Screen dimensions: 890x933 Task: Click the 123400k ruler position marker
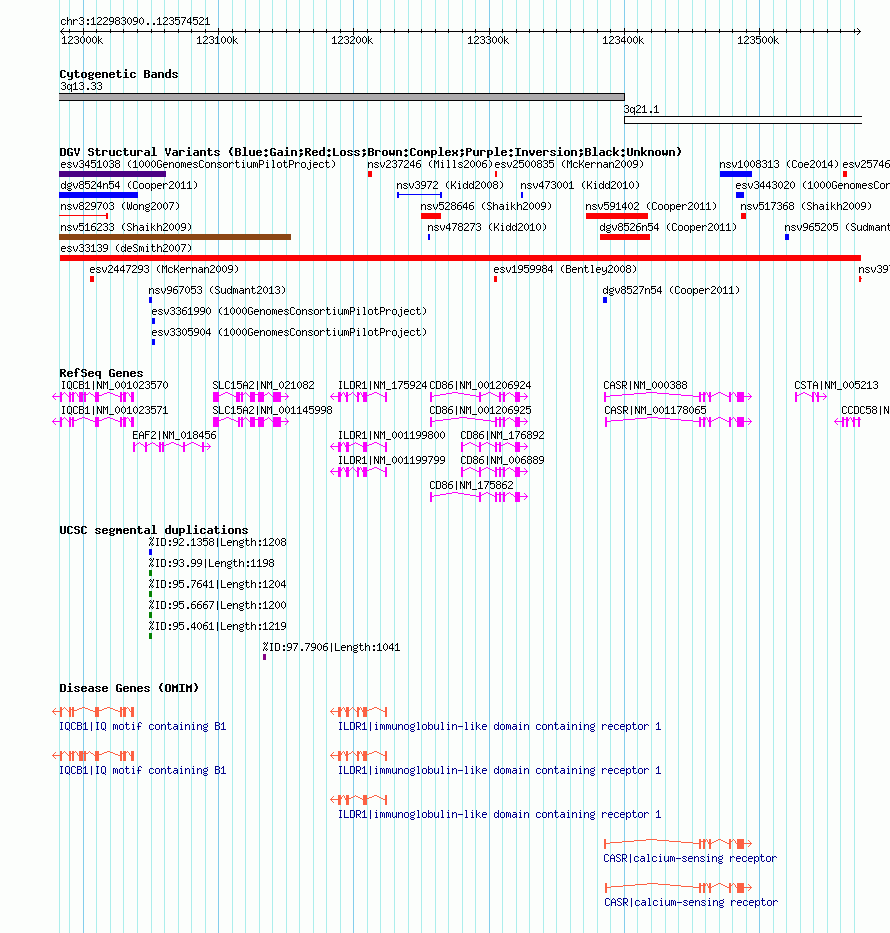point(623,40)
